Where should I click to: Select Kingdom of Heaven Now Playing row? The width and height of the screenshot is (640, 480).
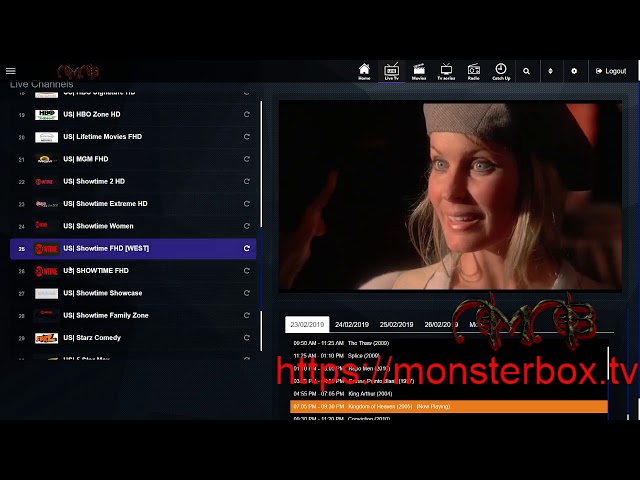click(449, 407)
